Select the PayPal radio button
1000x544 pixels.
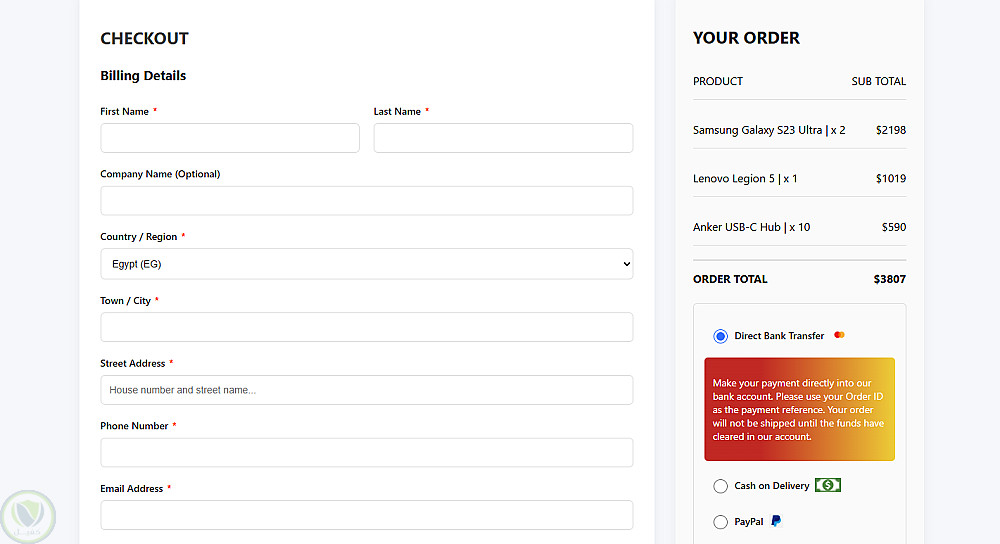720,522
